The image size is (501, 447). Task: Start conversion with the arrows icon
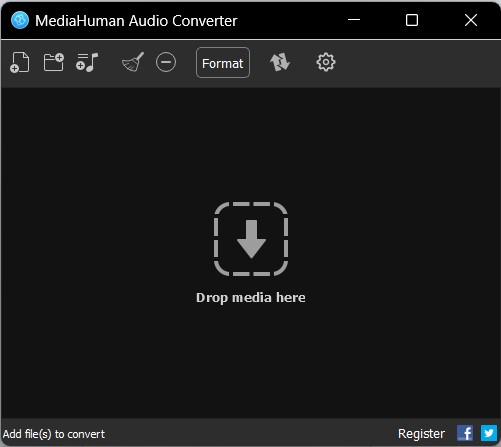pyautogui.click(x=280, y=62)
